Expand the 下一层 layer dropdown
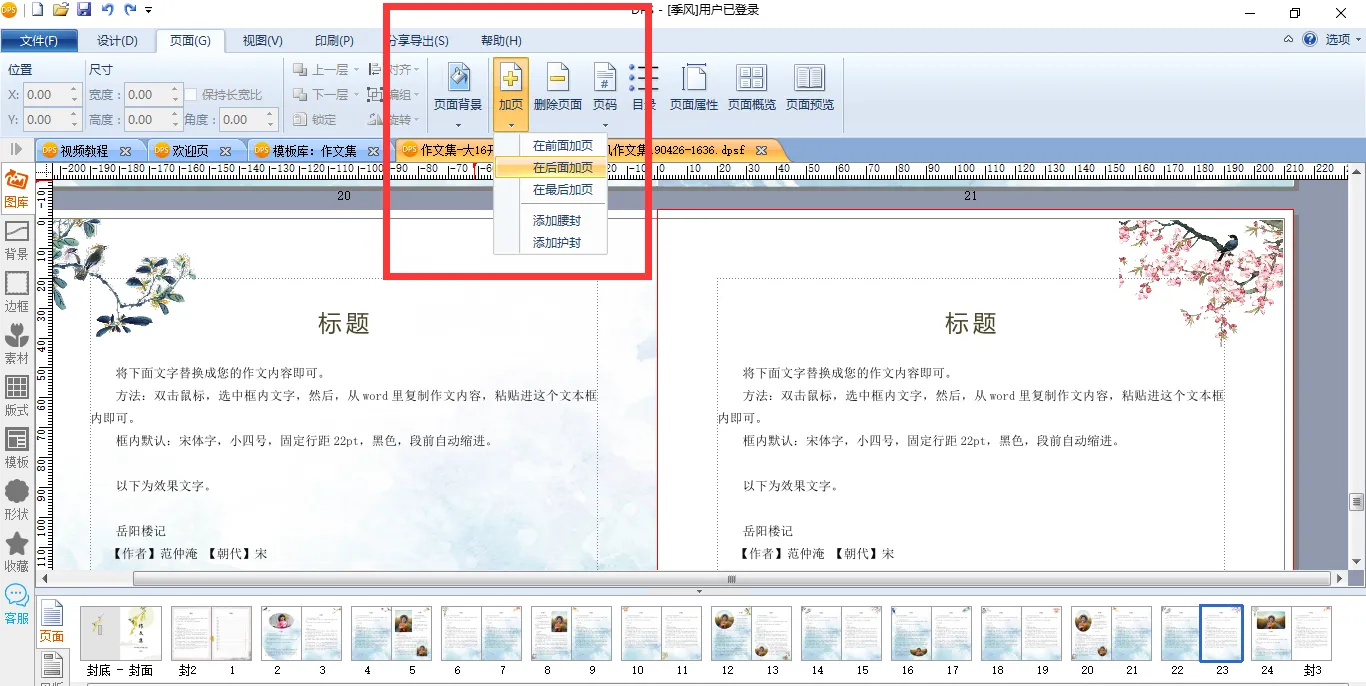Screen dimensions: 1366x686 tap(357, 95)
